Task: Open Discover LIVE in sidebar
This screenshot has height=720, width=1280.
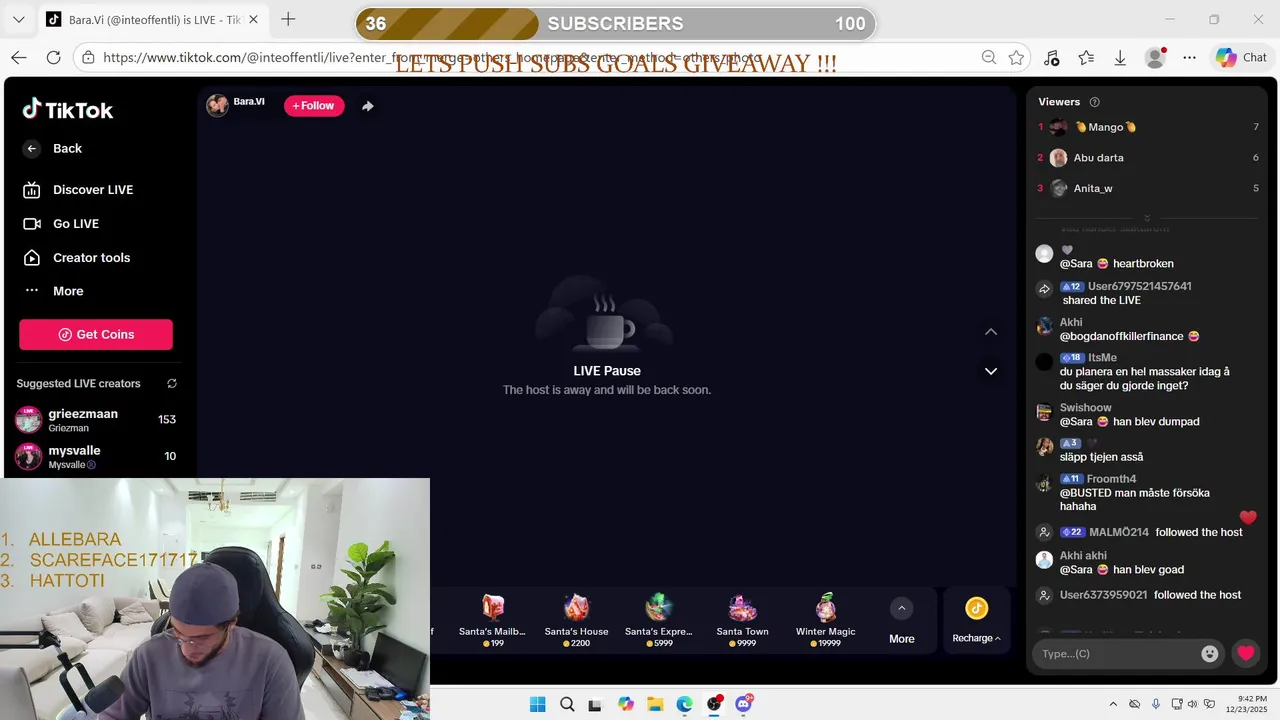Action: [93, 190]
